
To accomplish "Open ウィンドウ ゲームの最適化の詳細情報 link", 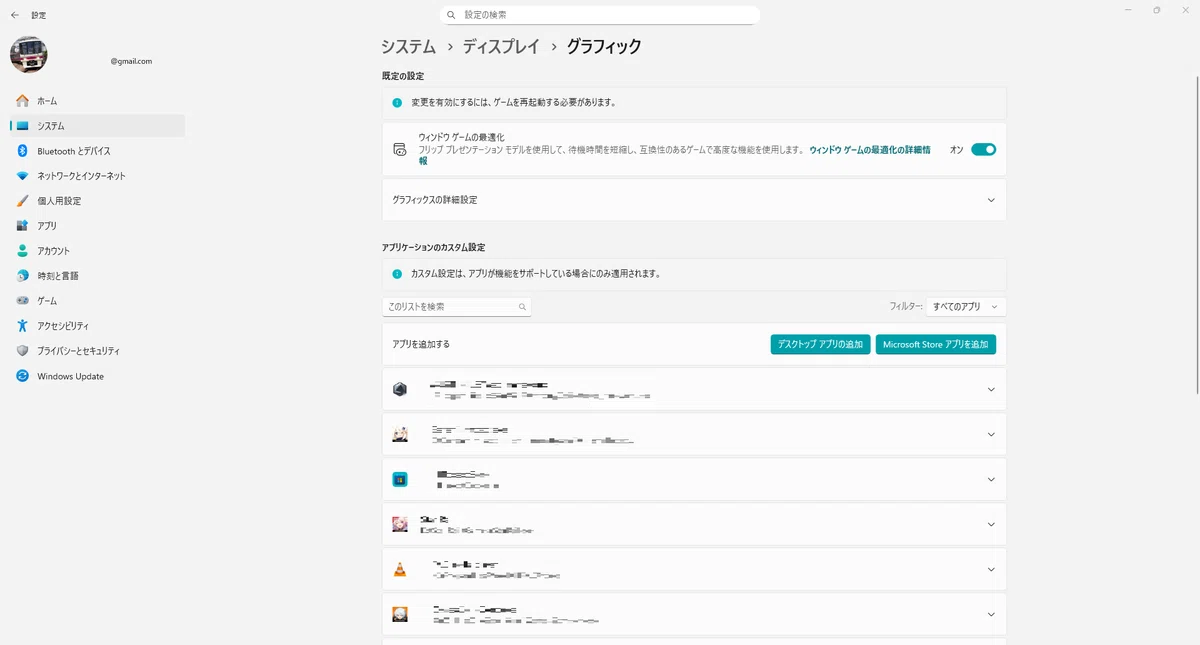I will 869,149.
